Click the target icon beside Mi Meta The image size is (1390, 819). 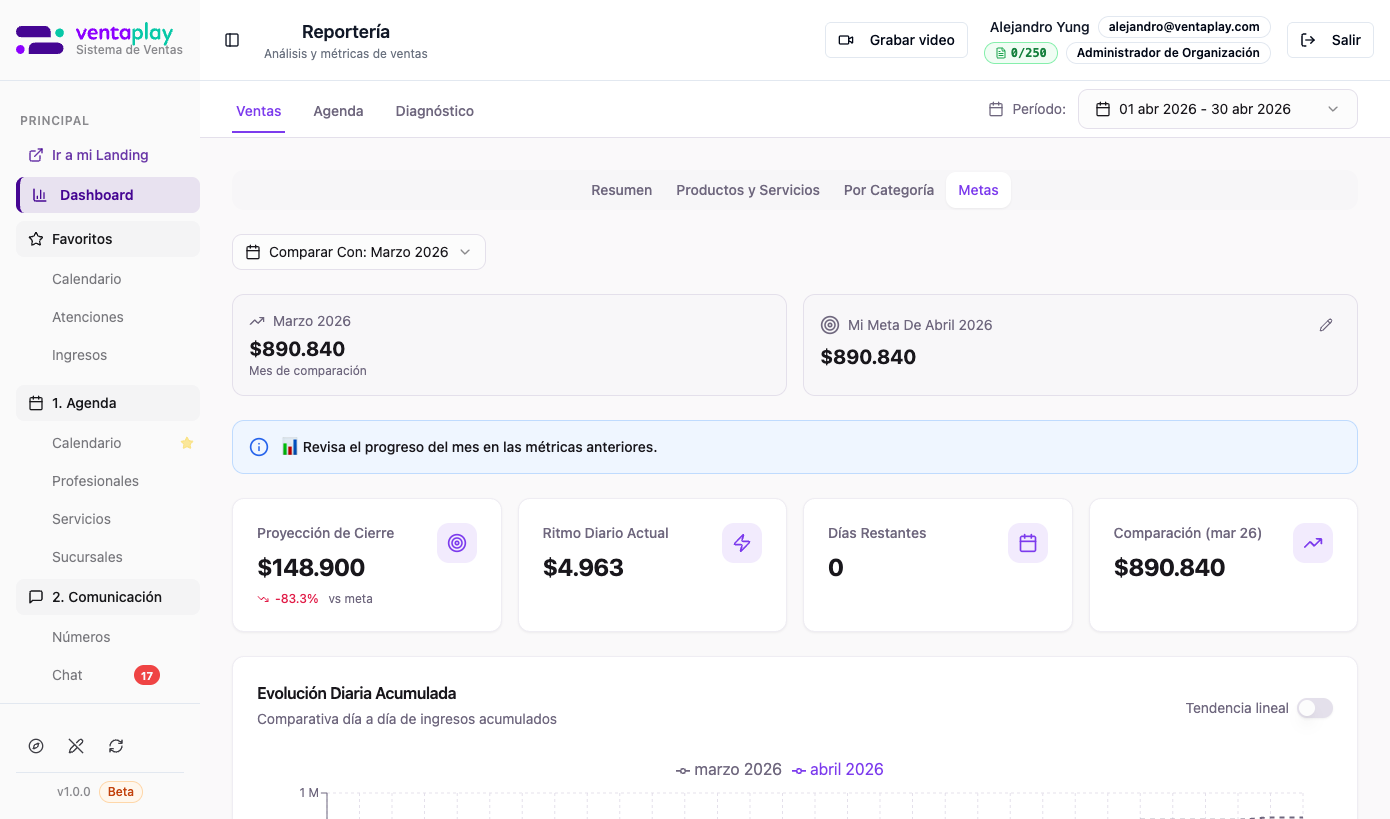(x=829, y=325)
